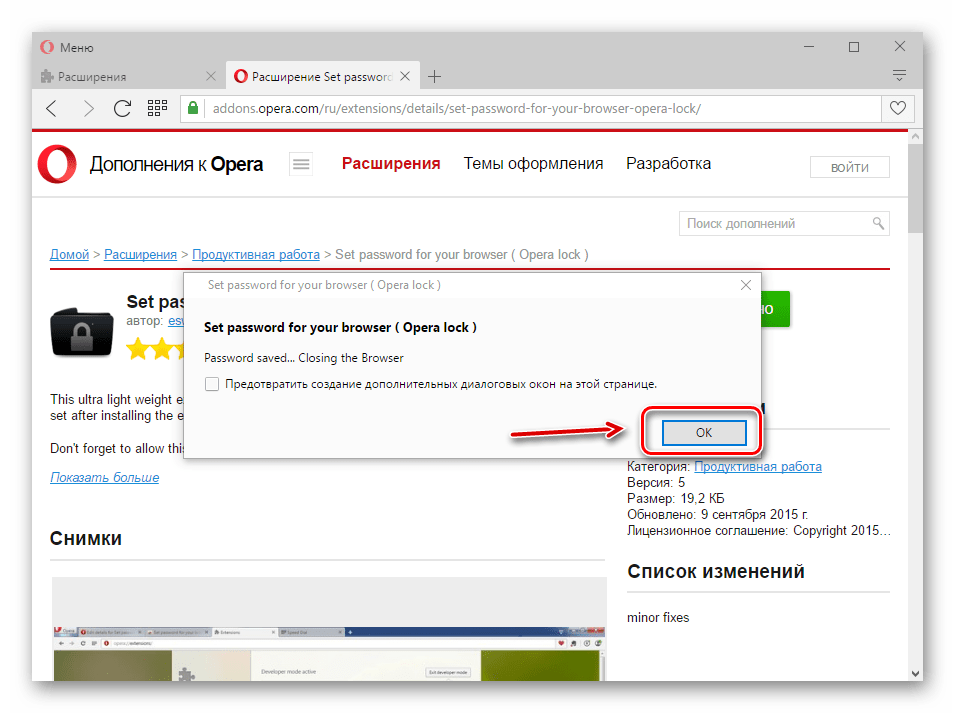955x713 pixels.
Task: Open Разработка navigation item
Action: click(668, 163)
